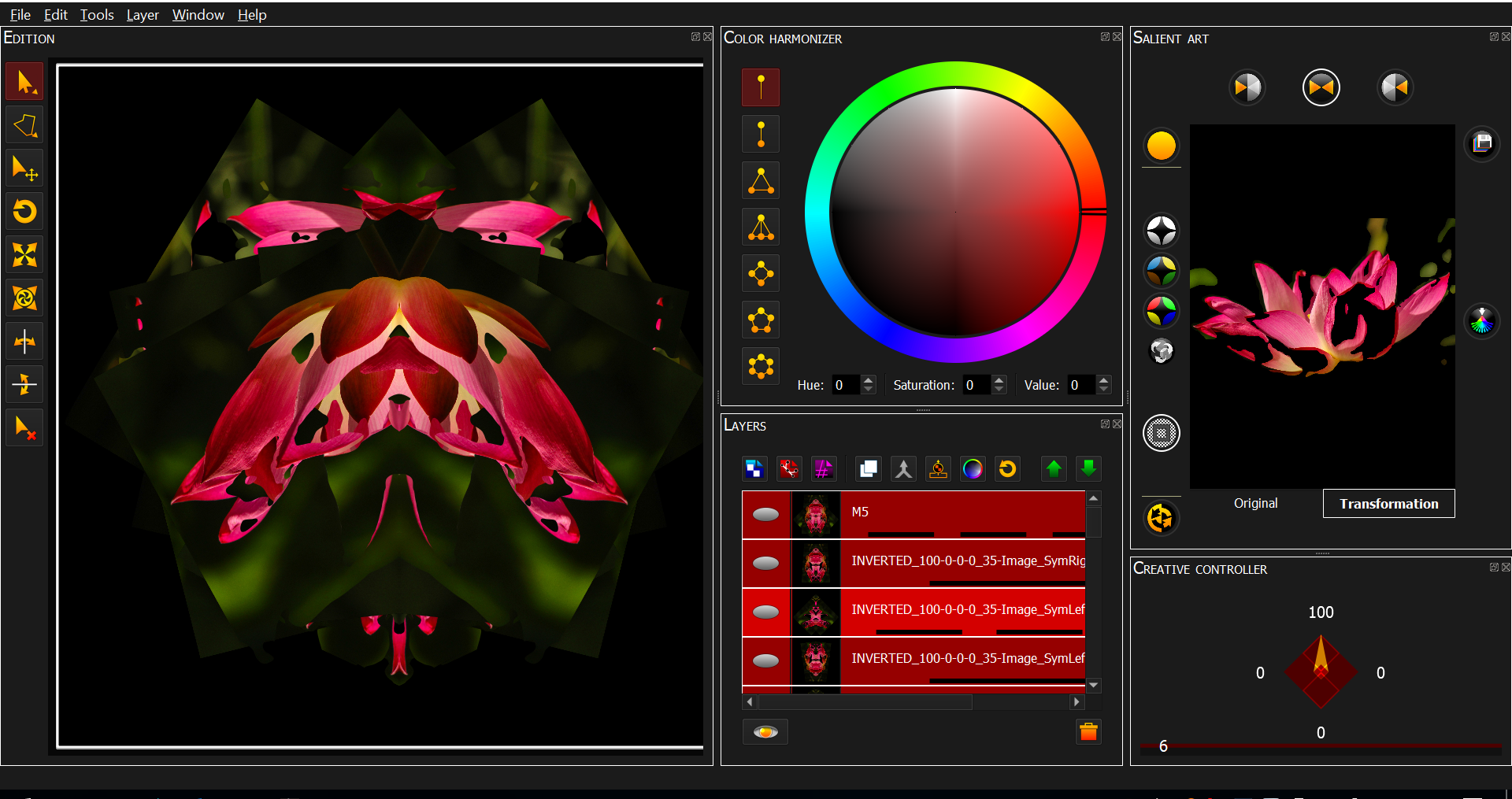Delete layer using the orange trash icon

point(1088,732)
